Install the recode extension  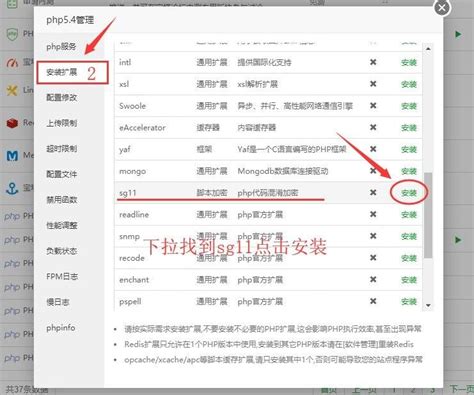409,258
